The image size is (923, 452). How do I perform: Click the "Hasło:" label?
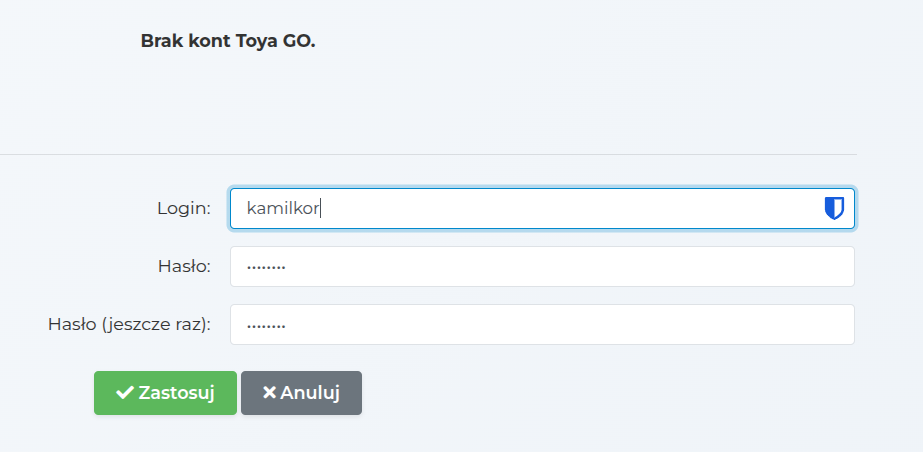click(184, 266)
